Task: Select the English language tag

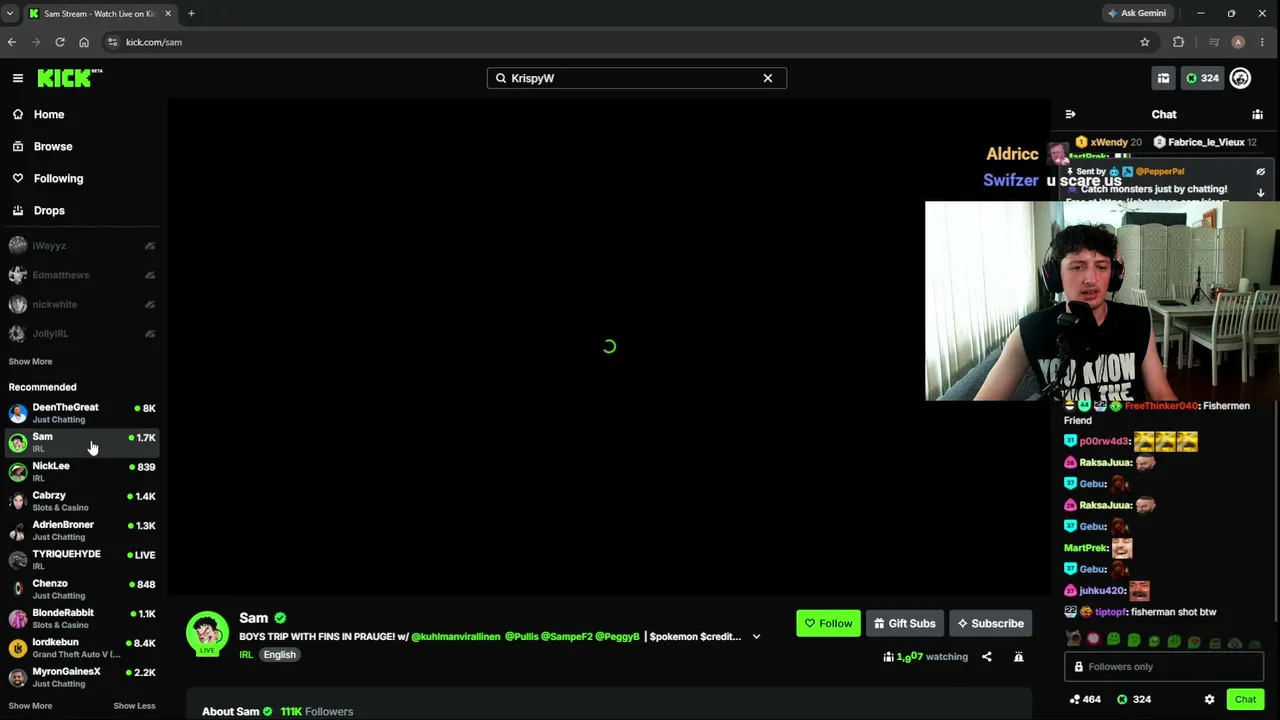Action: pos(280,655)
